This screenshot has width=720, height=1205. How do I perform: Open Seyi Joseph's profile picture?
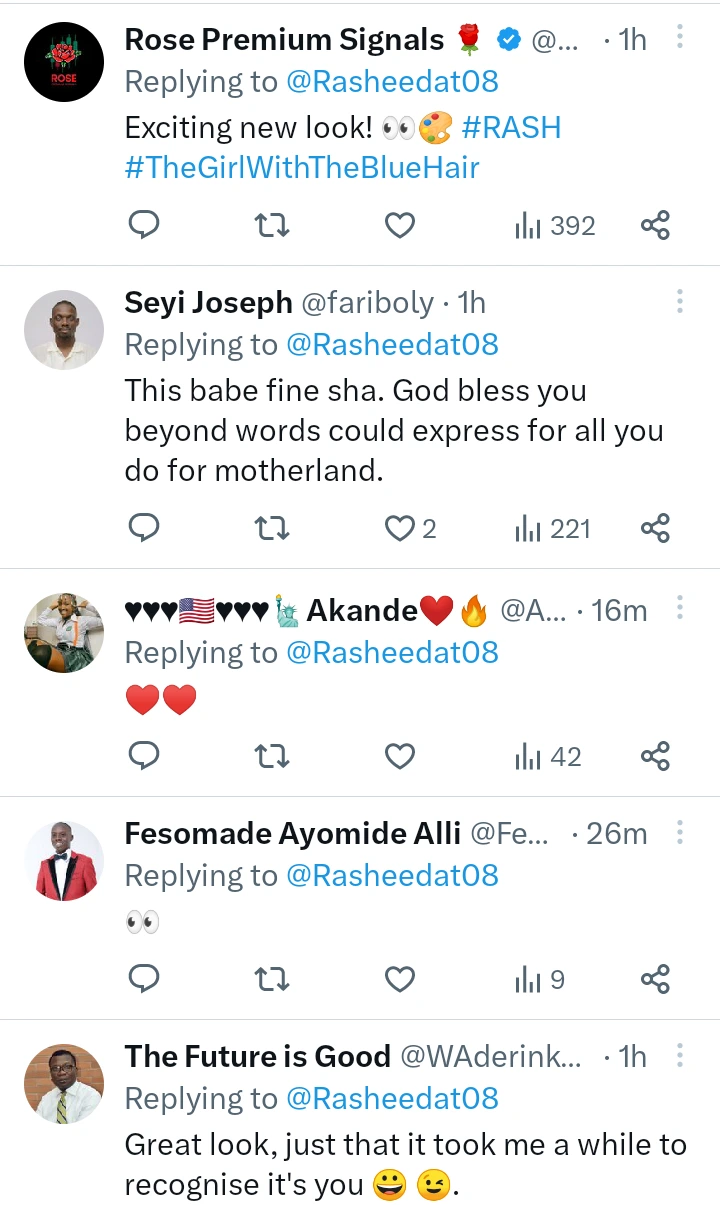click(64, 330)
